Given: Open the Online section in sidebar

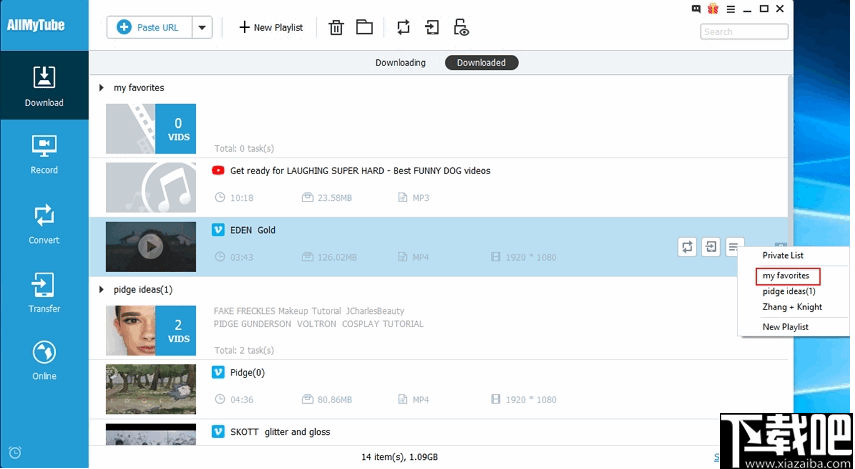Looking at the screenshot, I should pos(44,360).
